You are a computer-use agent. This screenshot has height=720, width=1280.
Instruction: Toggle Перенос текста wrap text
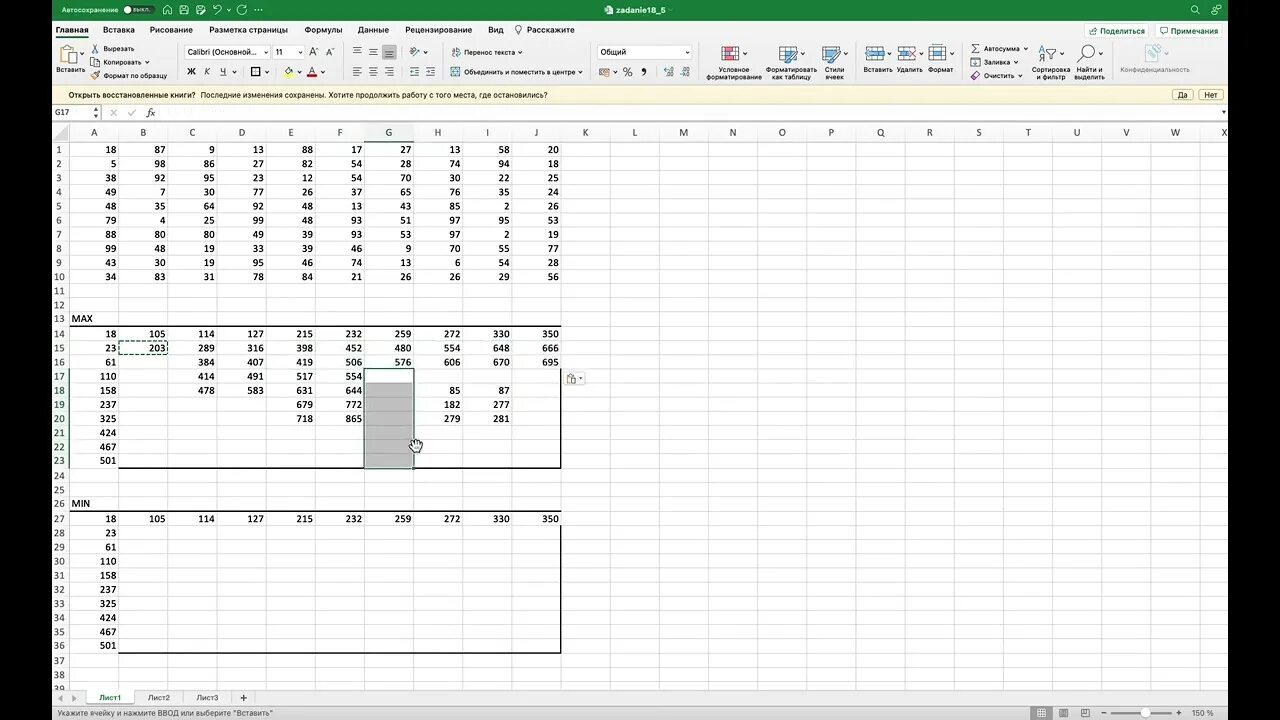pyautogui.click(x=487, y=52)
